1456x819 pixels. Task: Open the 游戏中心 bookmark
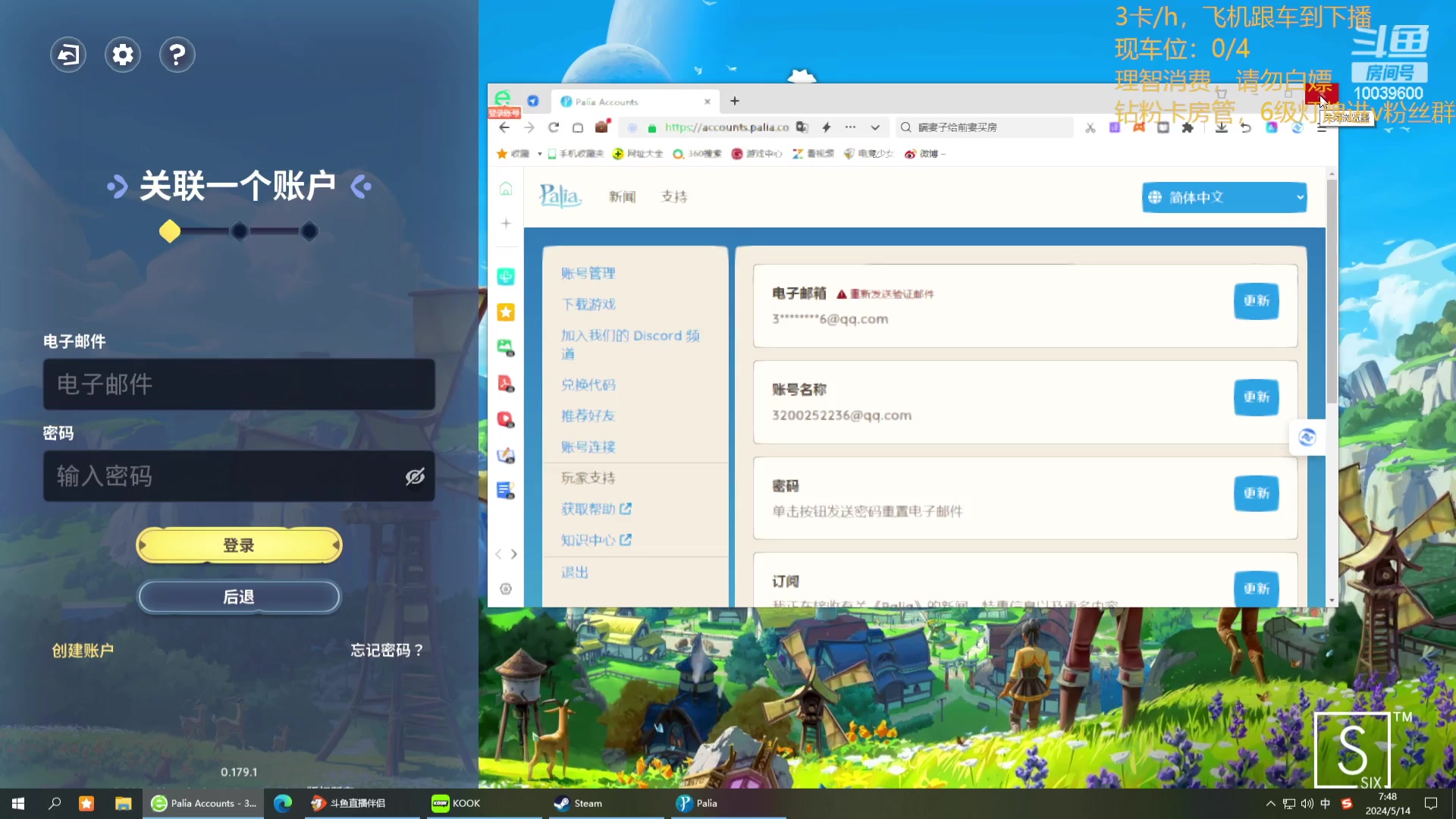click(757, 154)
